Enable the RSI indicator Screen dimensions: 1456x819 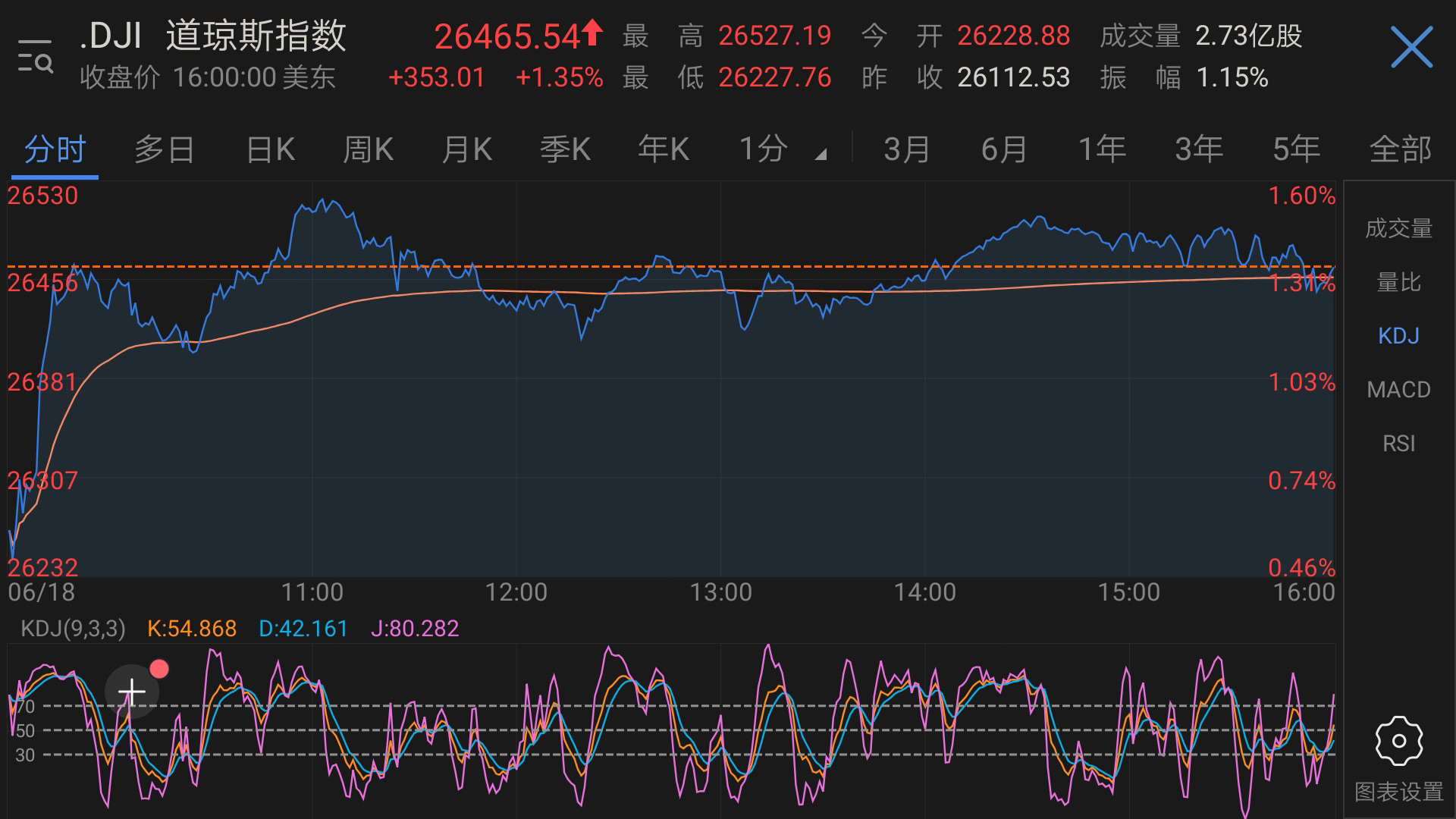click(1398, 444)
